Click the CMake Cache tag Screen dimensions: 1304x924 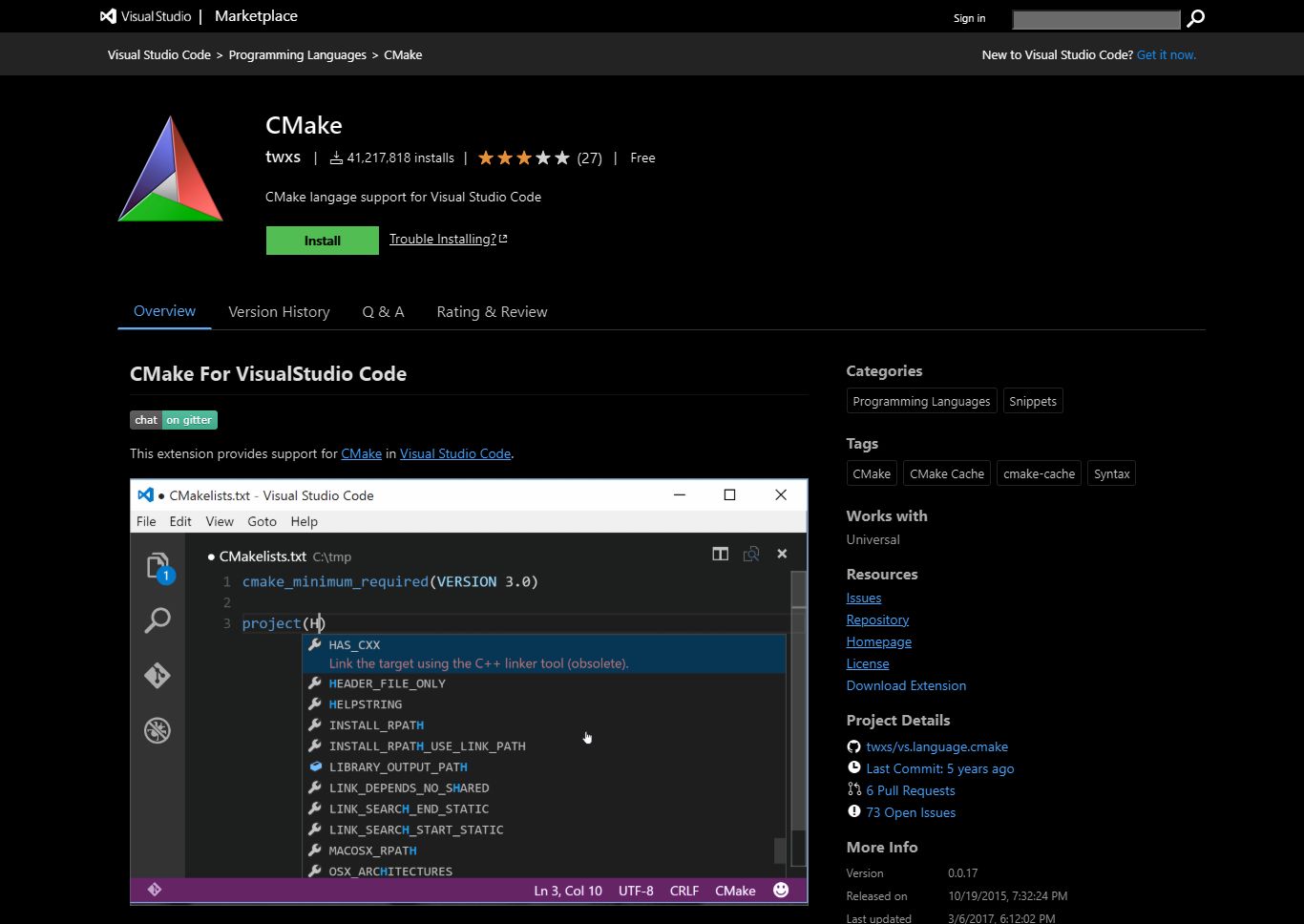click(947, 473)
